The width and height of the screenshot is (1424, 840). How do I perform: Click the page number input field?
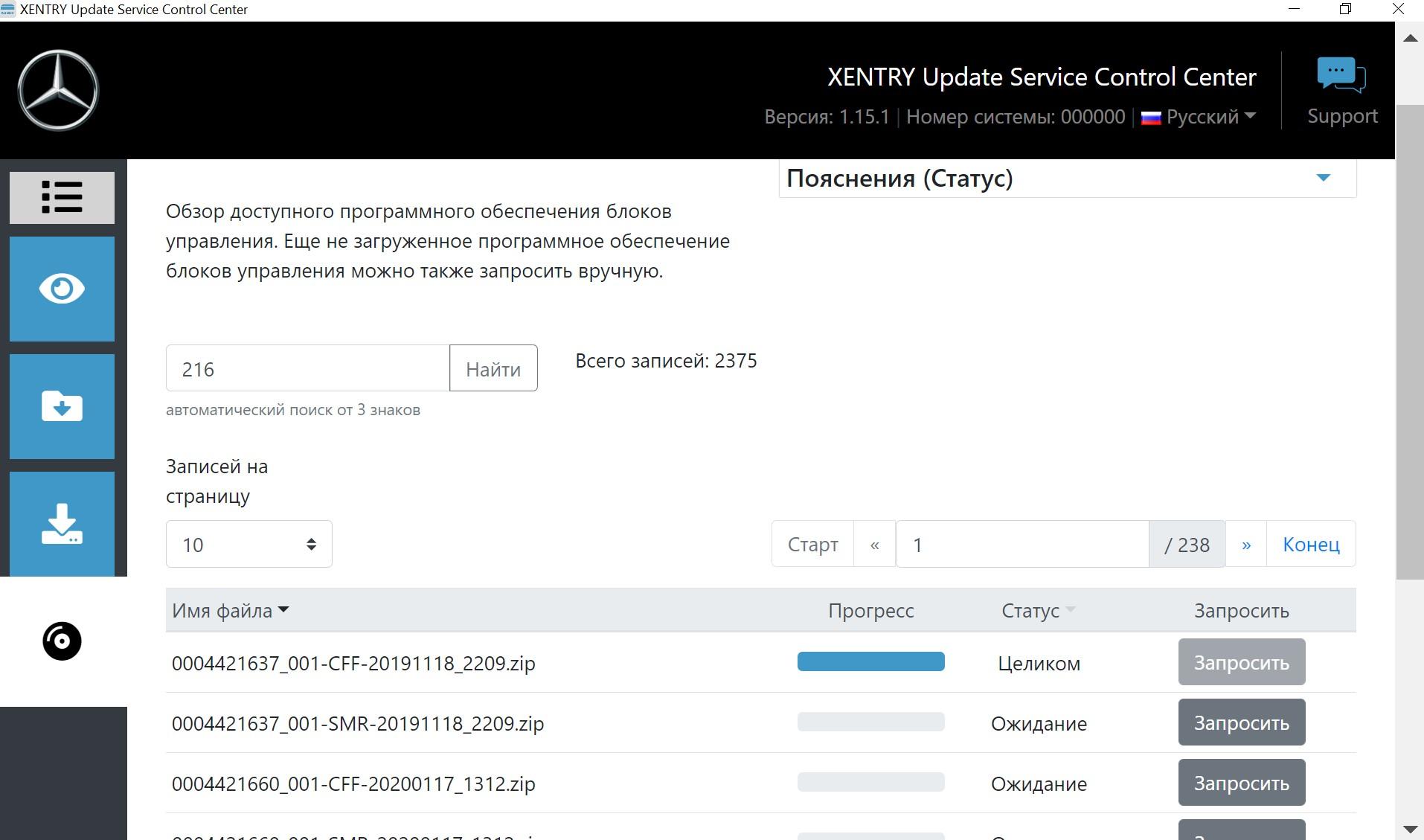[1022, 545]
